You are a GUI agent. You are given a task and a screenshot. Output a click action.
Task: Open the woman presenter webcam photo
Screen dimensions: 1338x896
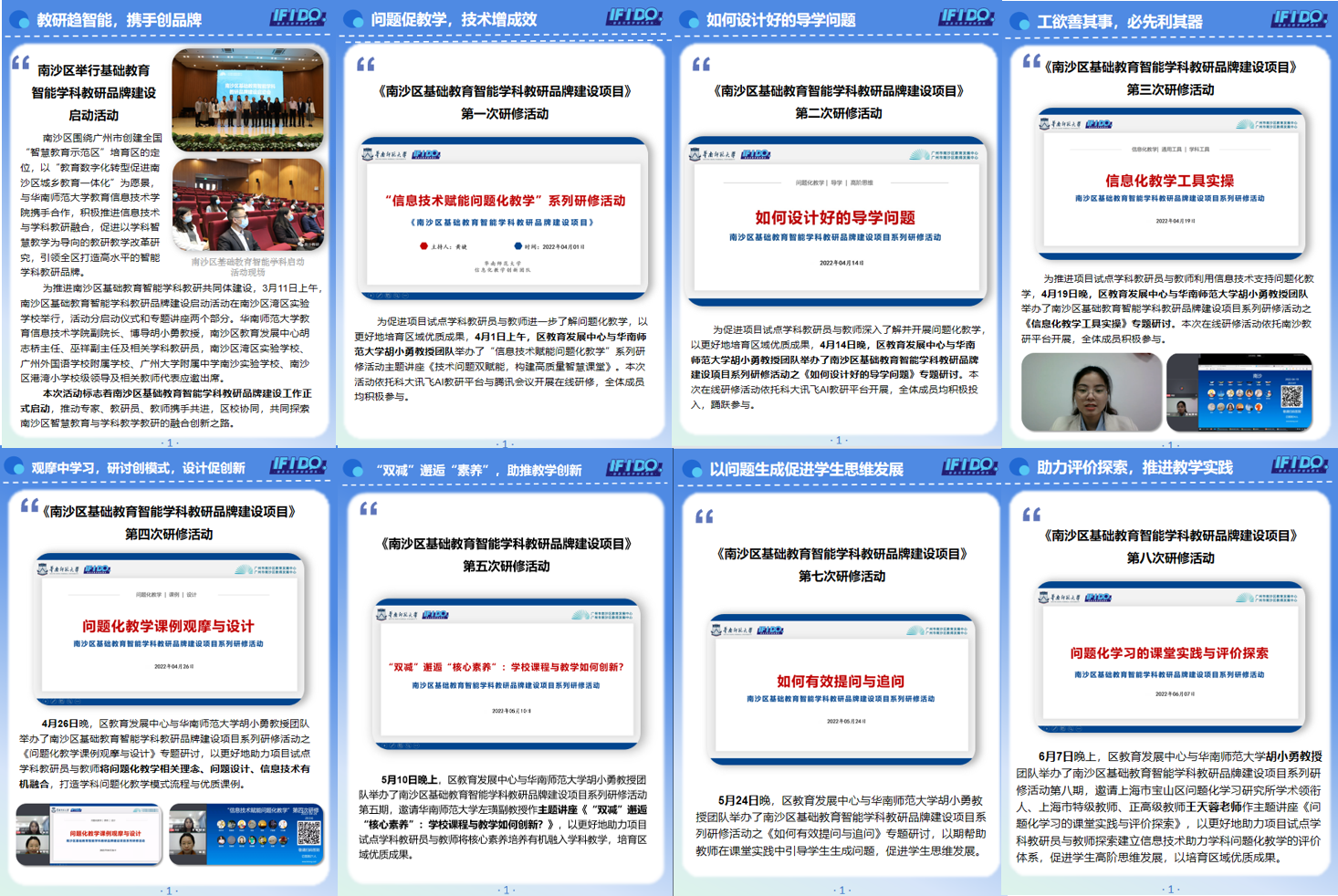pos(1092,392)
